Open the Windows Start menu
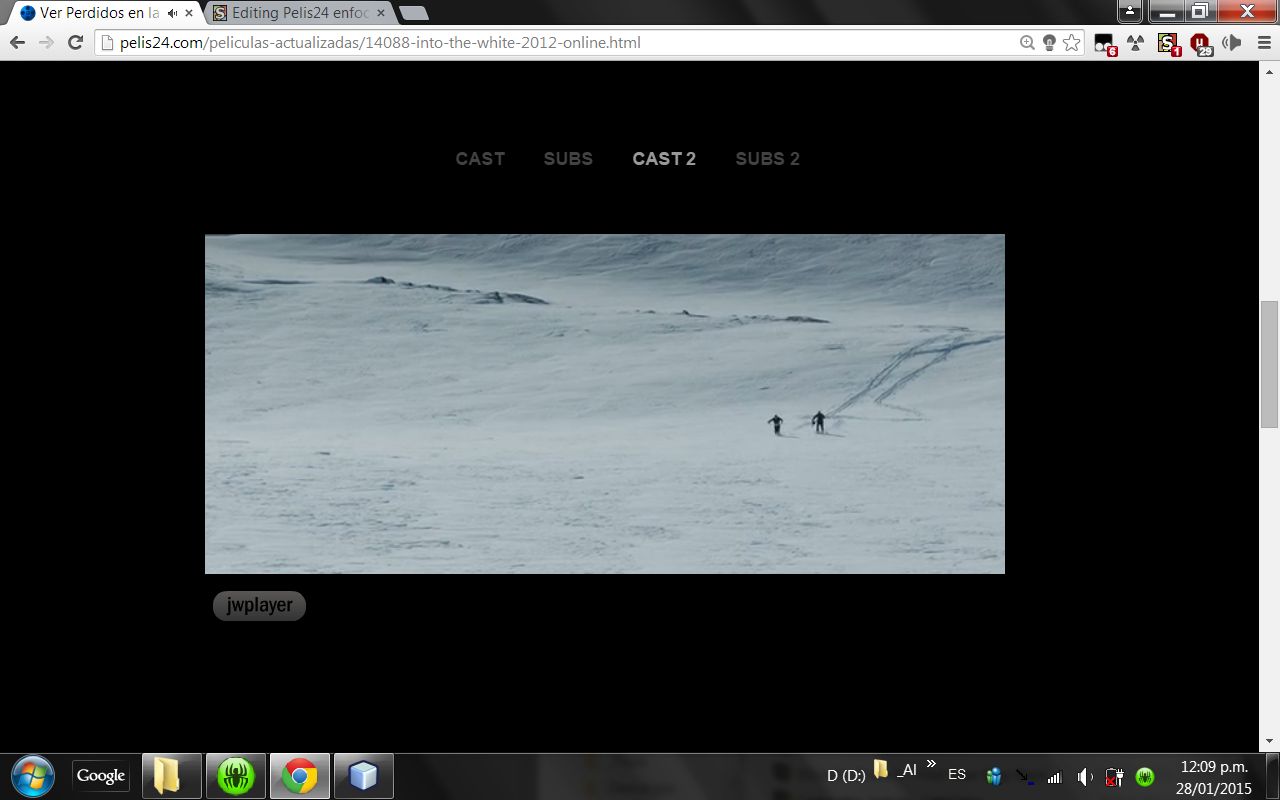Screen dimensions: 1280x800 pyautogui.click(x=33, y=776)
